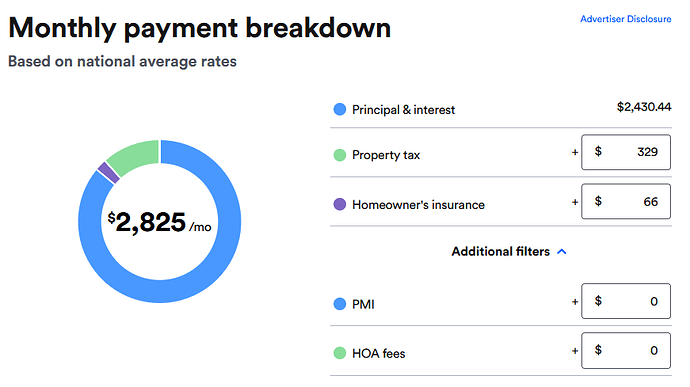Click the Homeowner's insurance label text
The width and height of the screenshot is (690, 387).
click(418, 205)
